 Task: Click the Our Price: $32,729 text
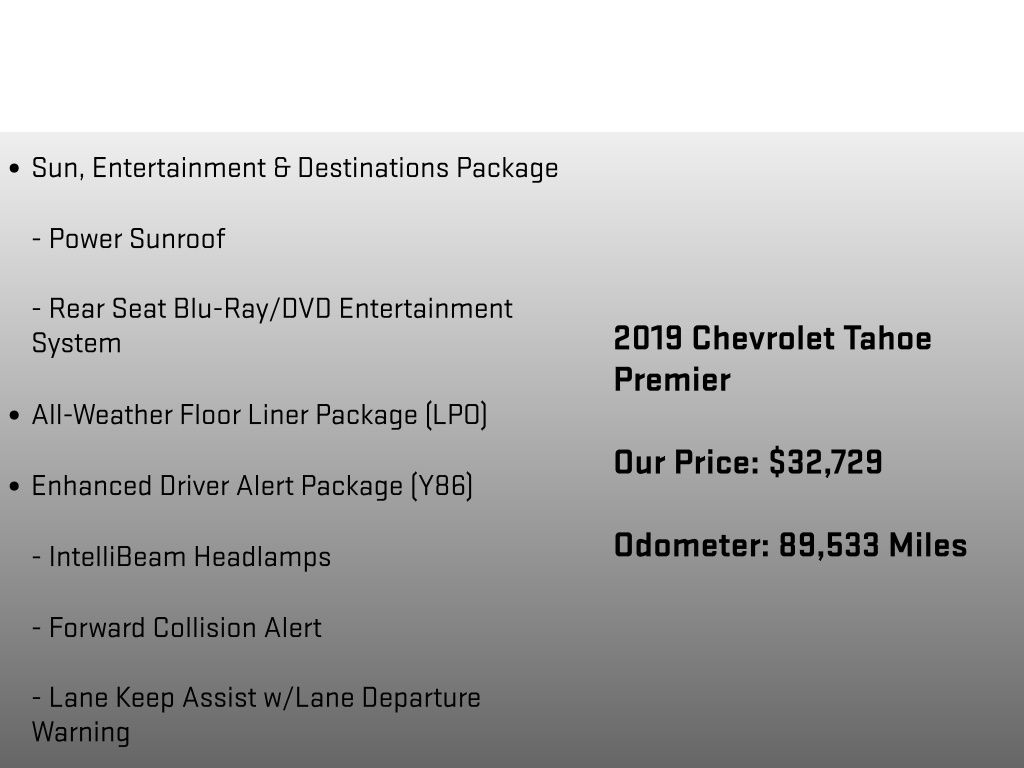point(748,462)
